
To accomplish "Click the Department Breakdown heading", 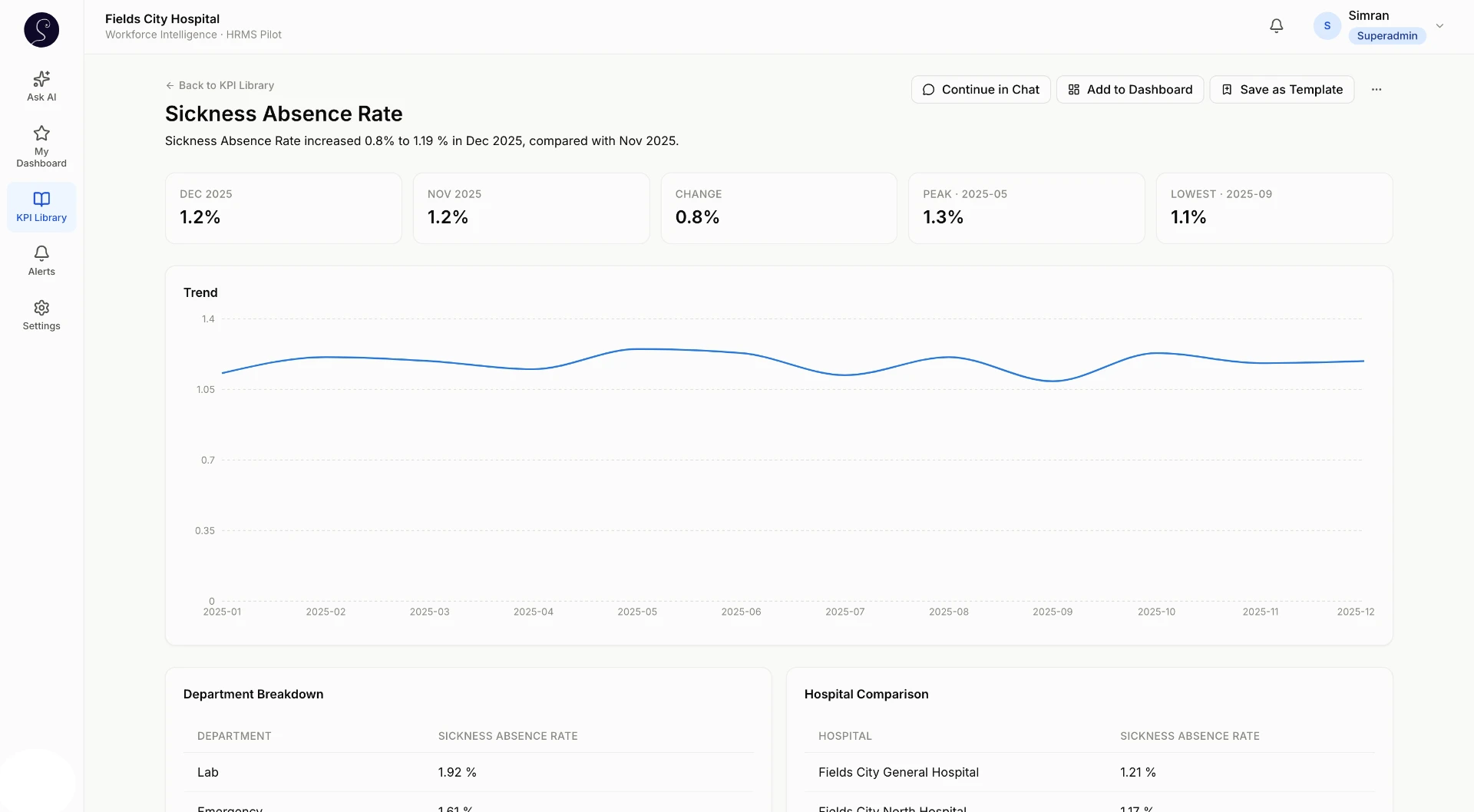I will pyautogui.click(x=253, y=694).
